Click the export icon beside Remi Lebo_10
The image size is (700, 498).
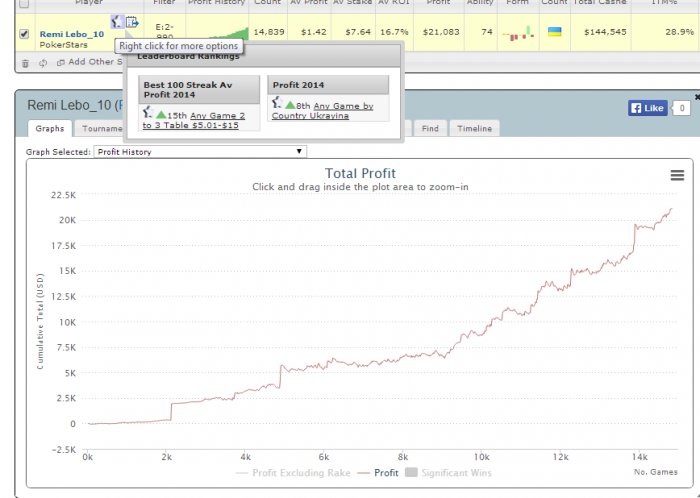132,22
